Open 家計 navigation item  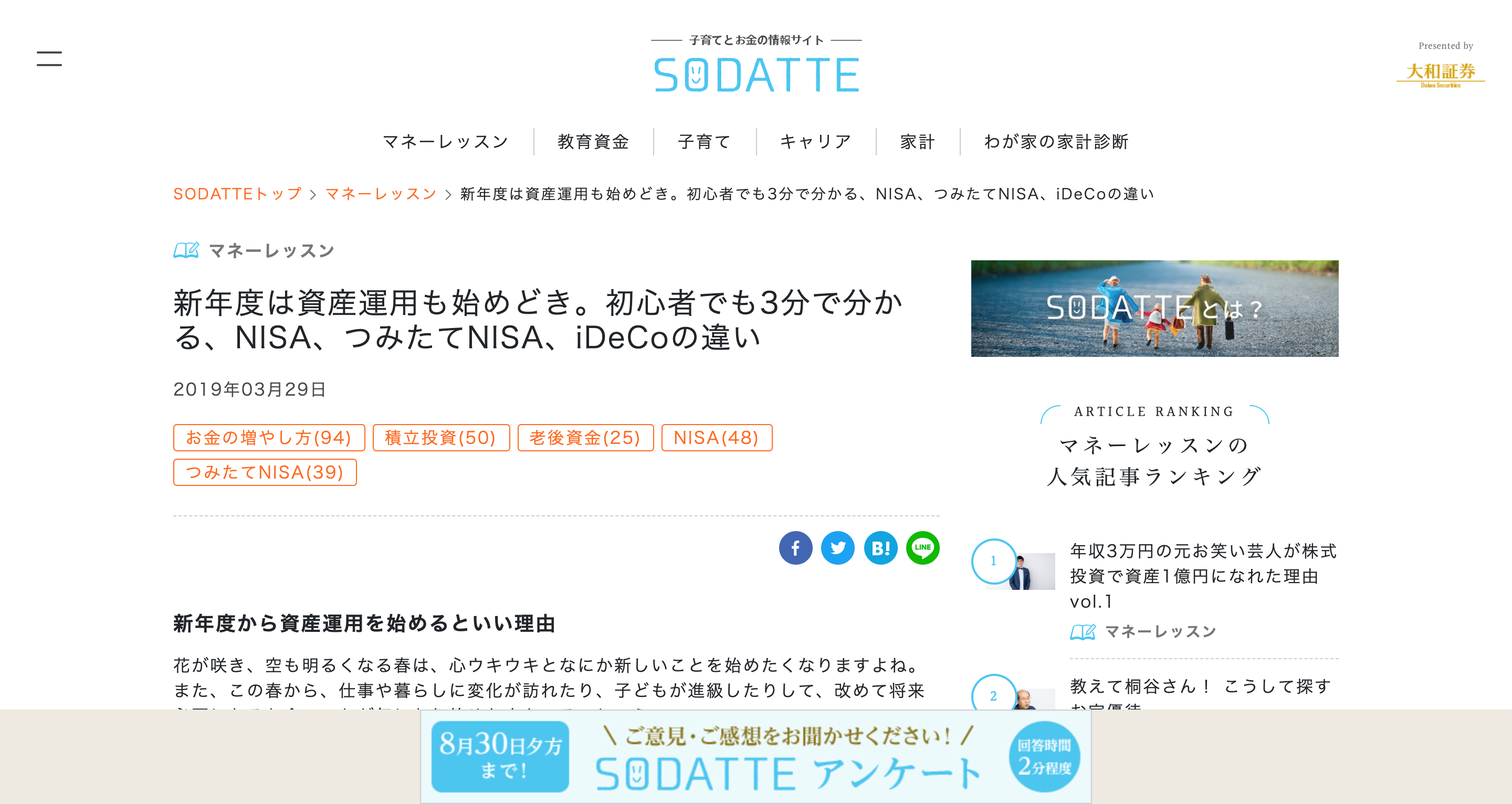tap(917, 141)
